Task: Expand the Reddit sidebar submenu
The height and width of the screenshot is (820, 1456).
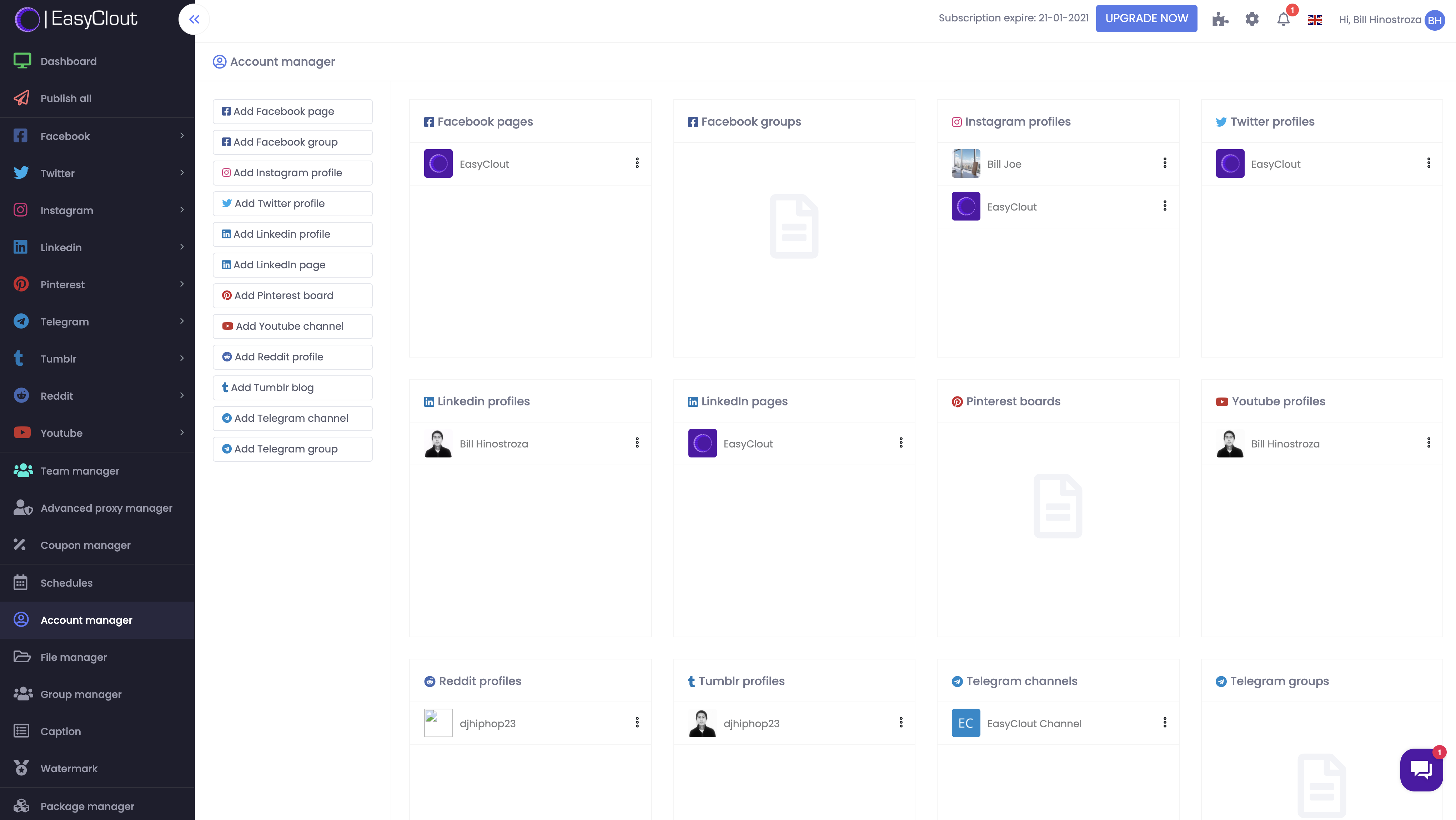Action: pos(181,395)
